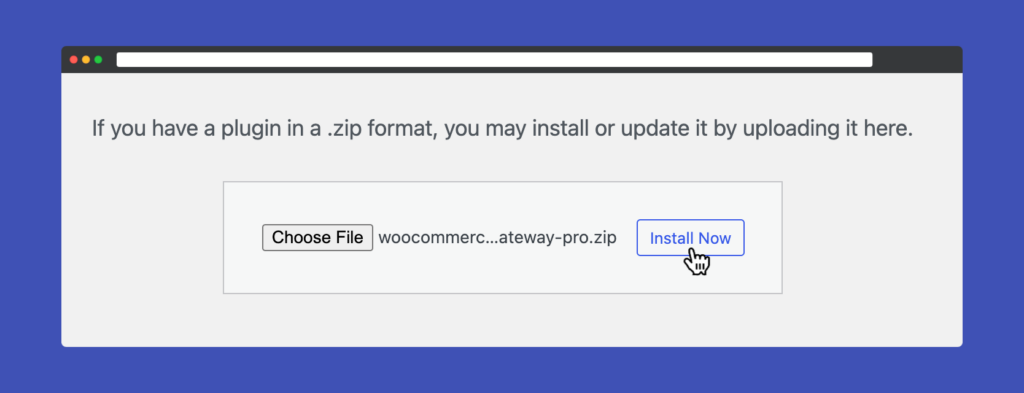
Task: Click the gray page area left of the upload box
Action: [x=142, y=238]
